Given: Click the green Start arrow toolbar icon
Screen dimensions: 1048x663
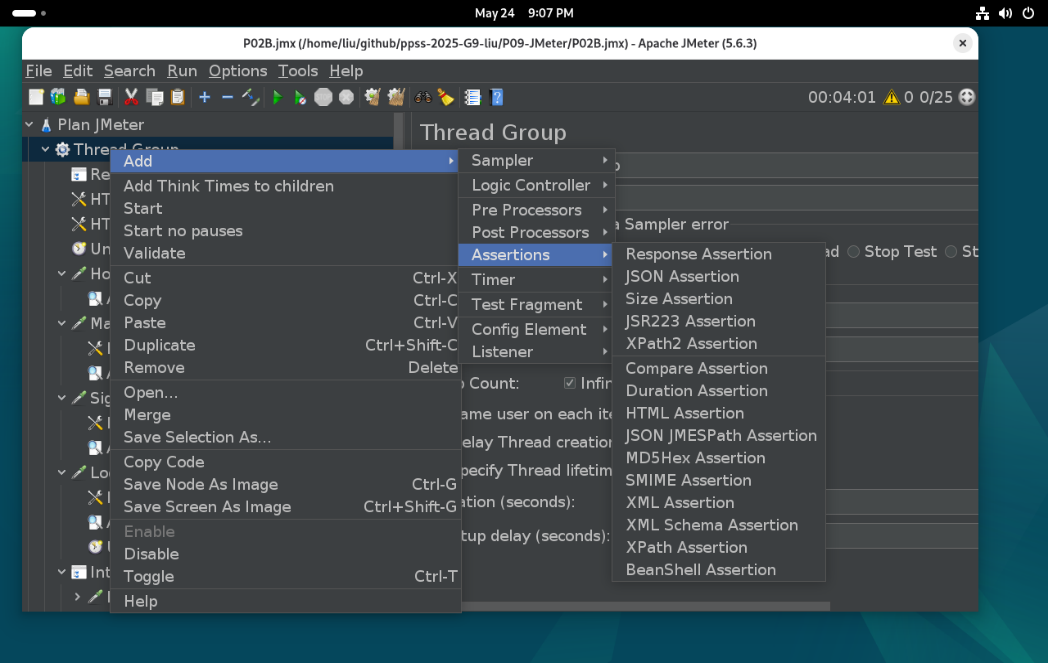Looking at the screenshot, I should [277, 98].
